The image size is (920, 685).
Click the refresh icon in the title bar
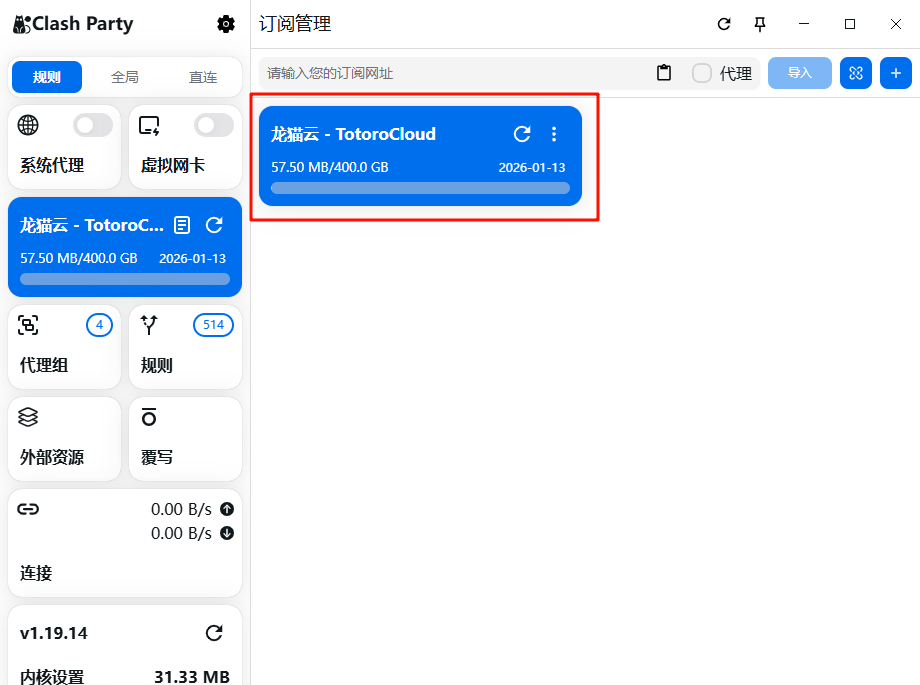[x=724, y=24]
